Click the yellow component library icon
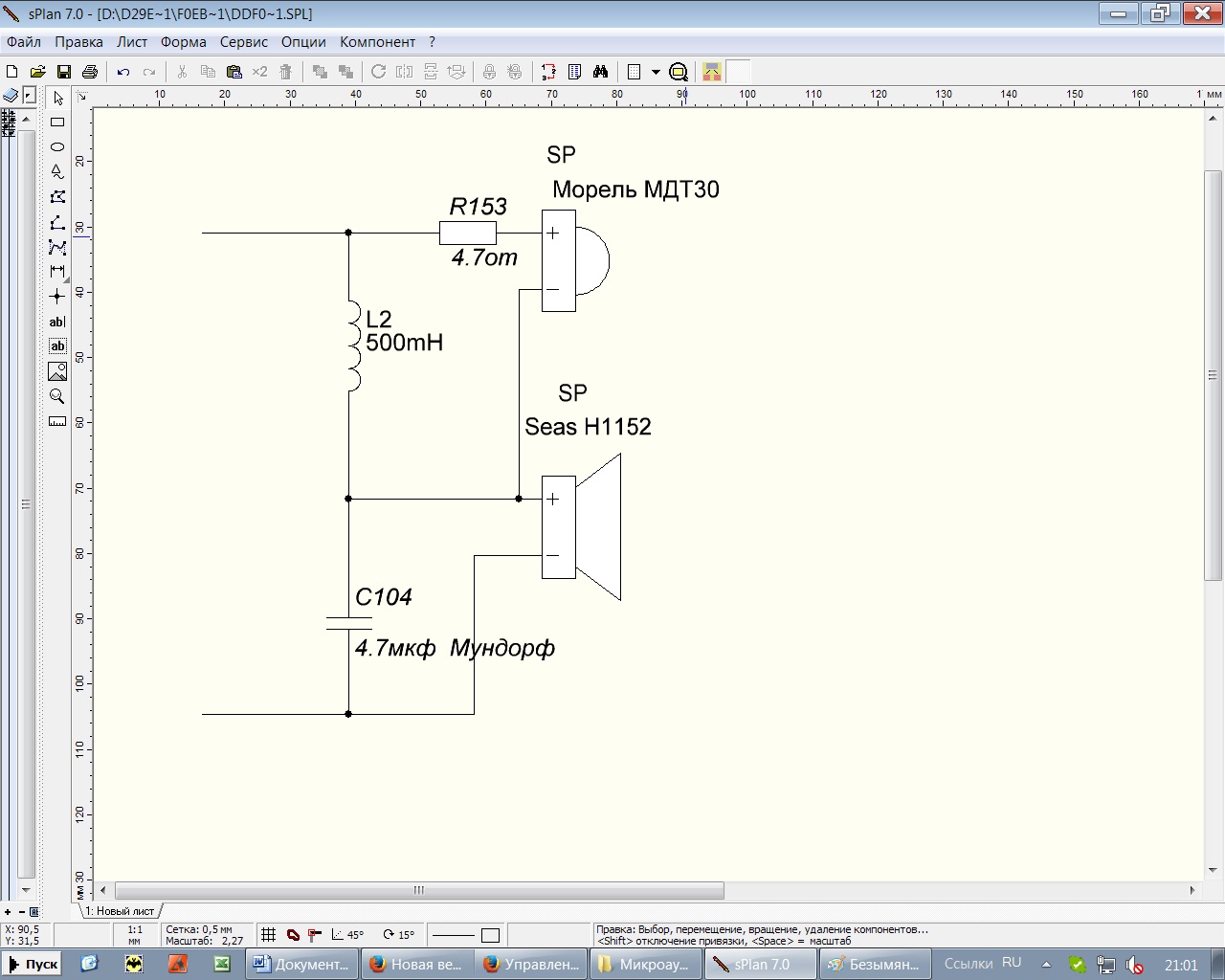 (x=712, y=72)
